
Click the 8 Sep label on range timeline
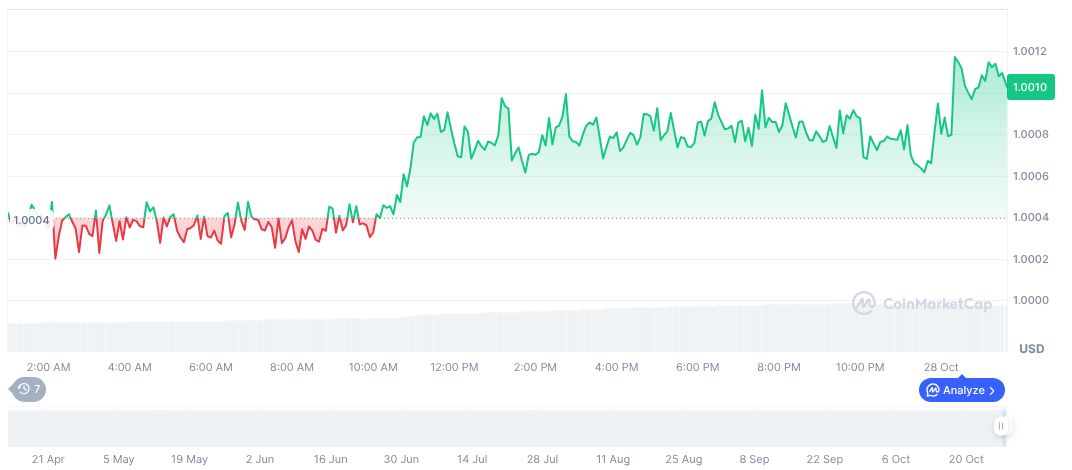tap(754, 459)
